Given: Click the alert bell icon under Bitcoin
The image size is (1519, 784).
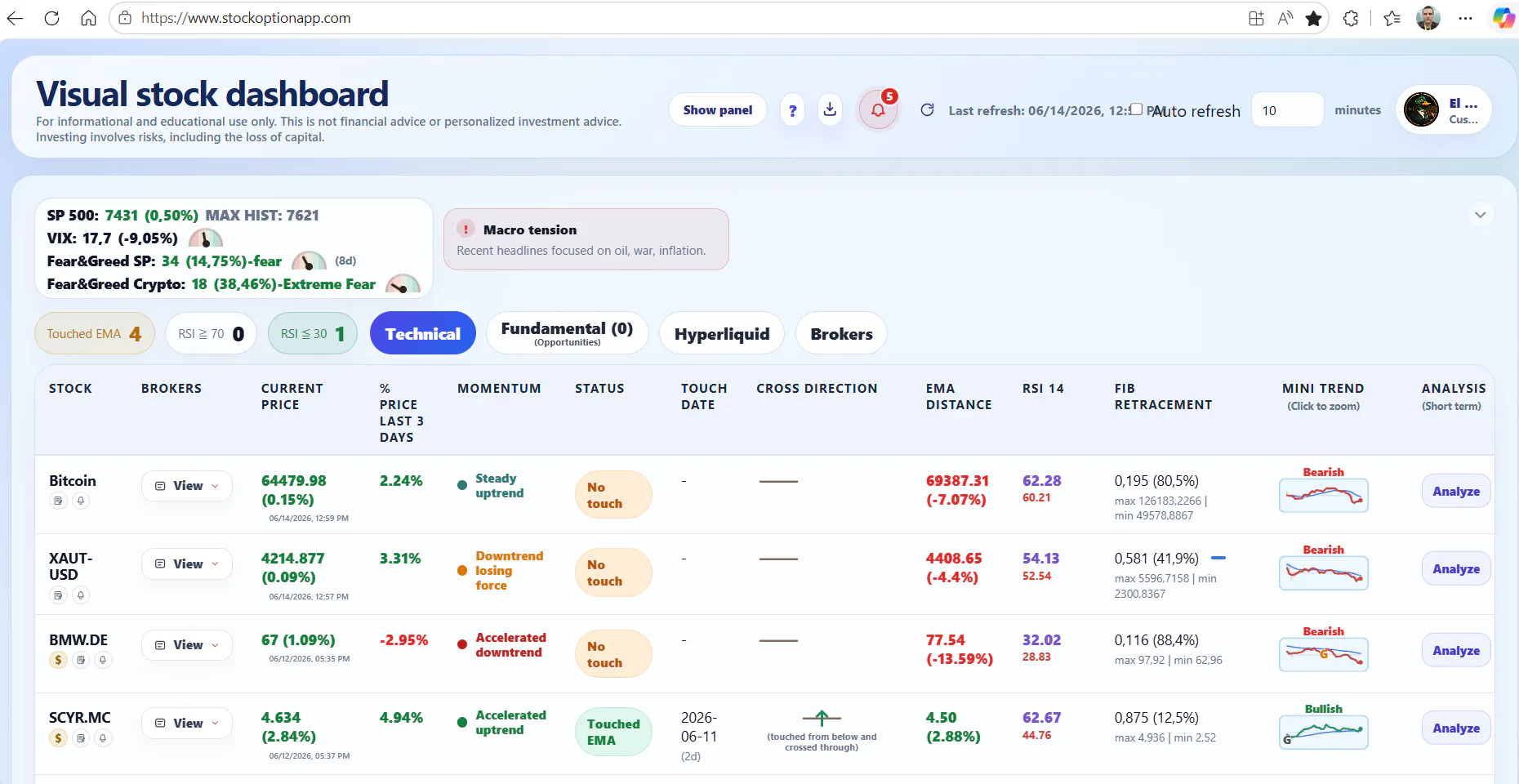Looking at the screenshot, I should click(x=81, y=501).
